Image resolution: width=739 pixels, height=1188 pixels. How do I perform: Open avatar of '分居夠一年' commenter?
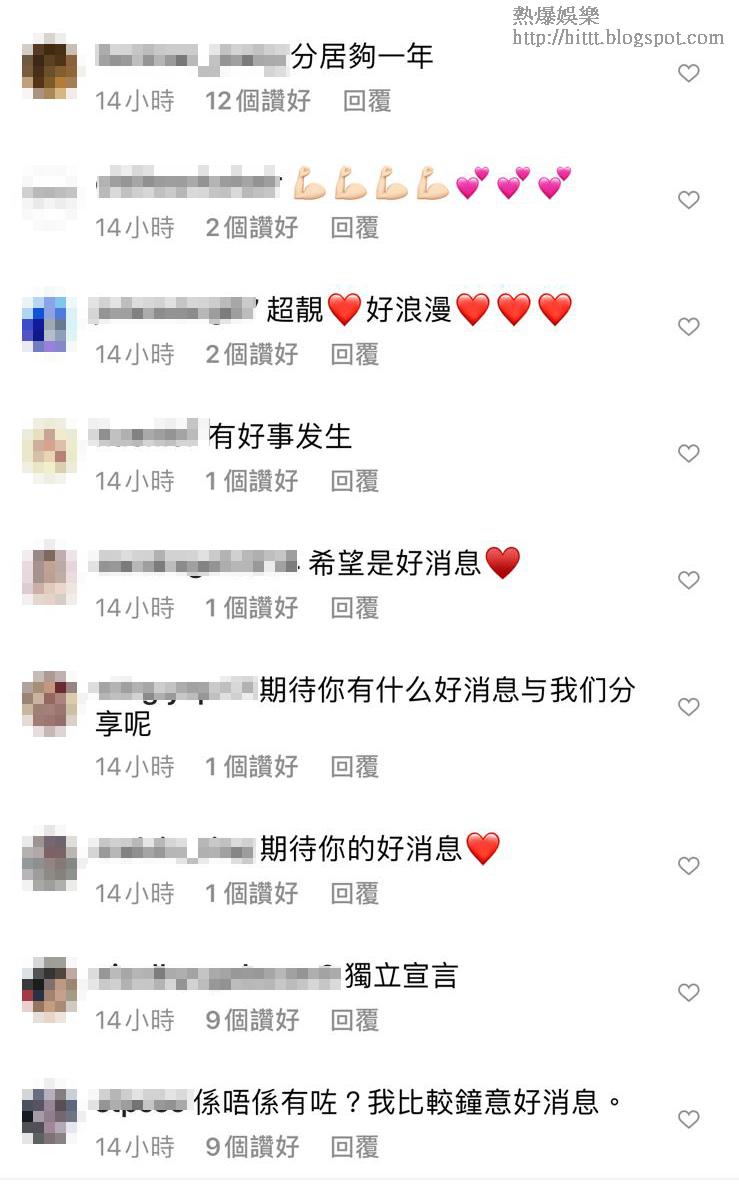49,70
